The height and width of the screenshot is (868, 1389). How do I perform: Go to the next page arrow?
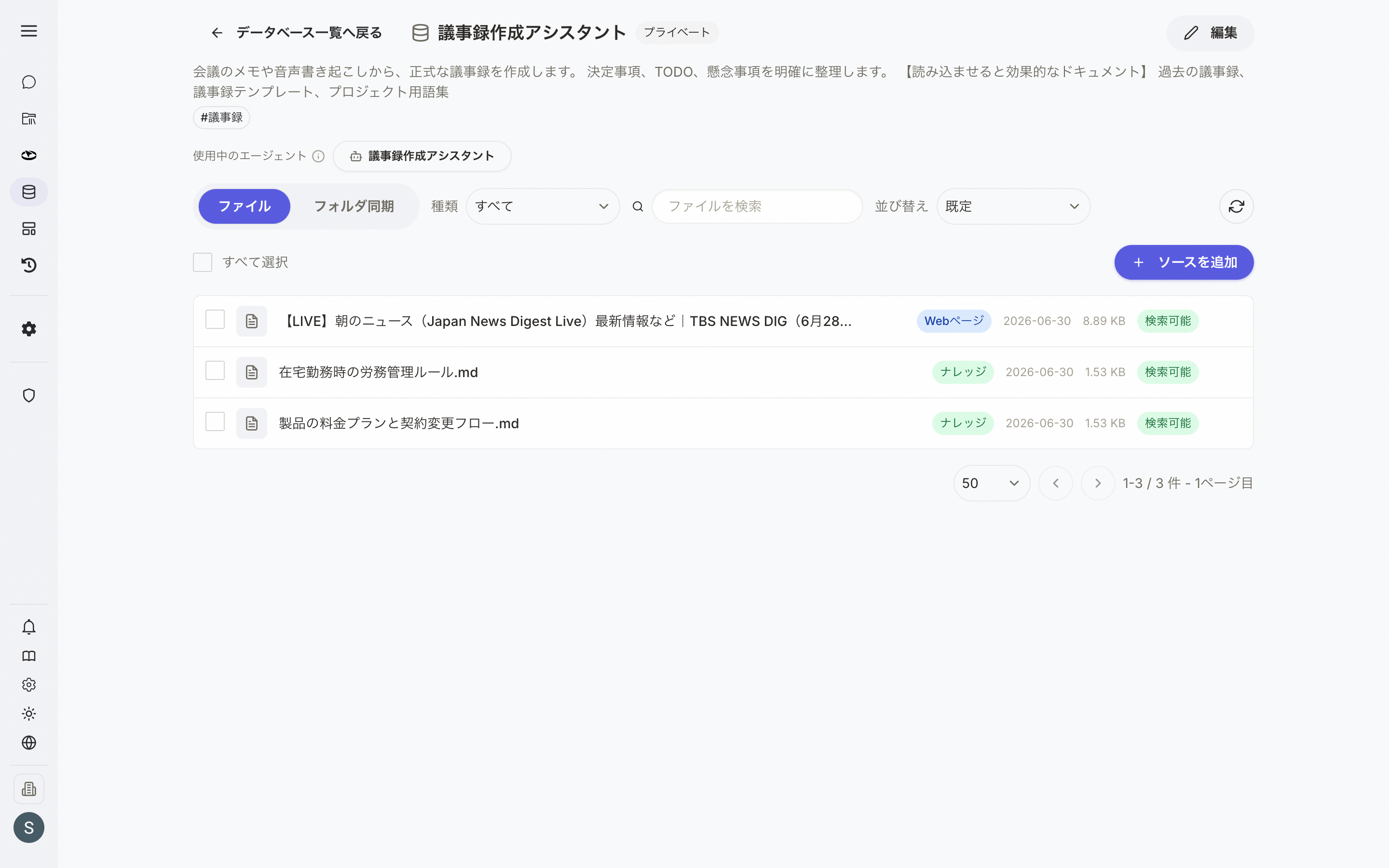pos(1097,483)
